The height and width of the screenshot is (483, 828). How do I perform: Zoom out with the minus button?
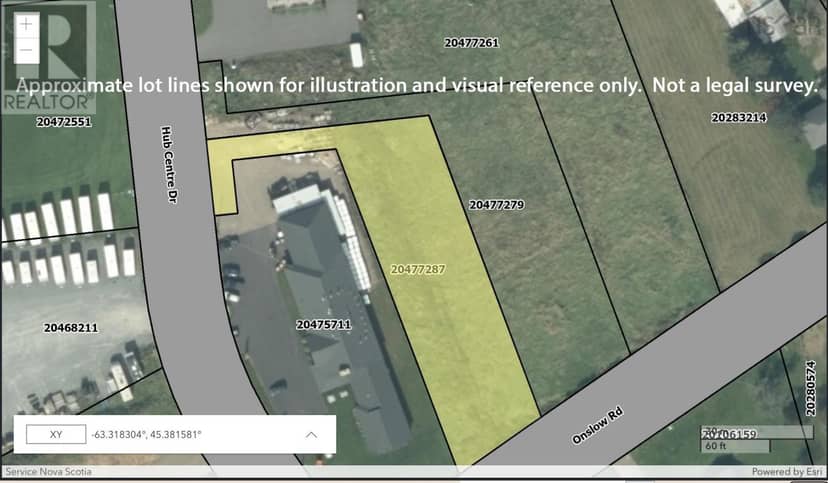(x=26, y=51)
